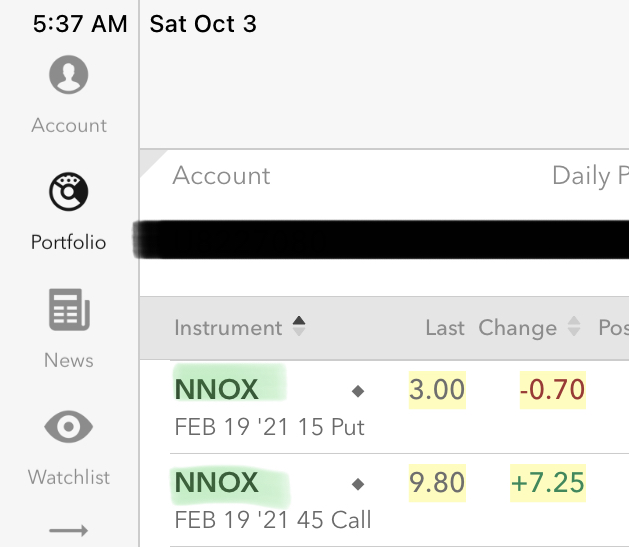This screenshot has height=547, width=629.
Task: Open the News newspaper icon
Action: [x=69, y=310]
